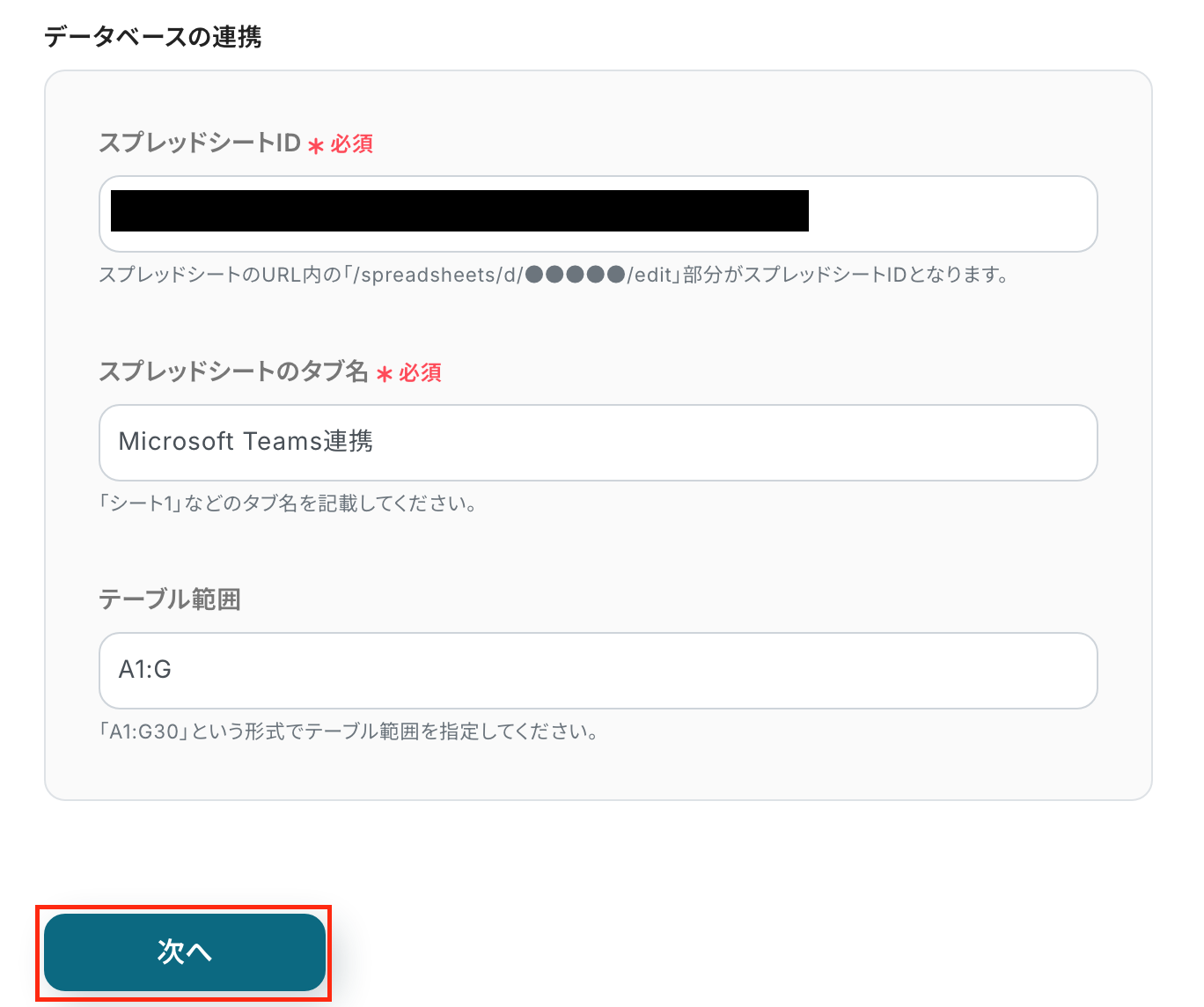The width and height of the screenshot is (1204, 1007).
Task: Click the field containing Microsoft Teams連携
Action: tap(598, 443)
